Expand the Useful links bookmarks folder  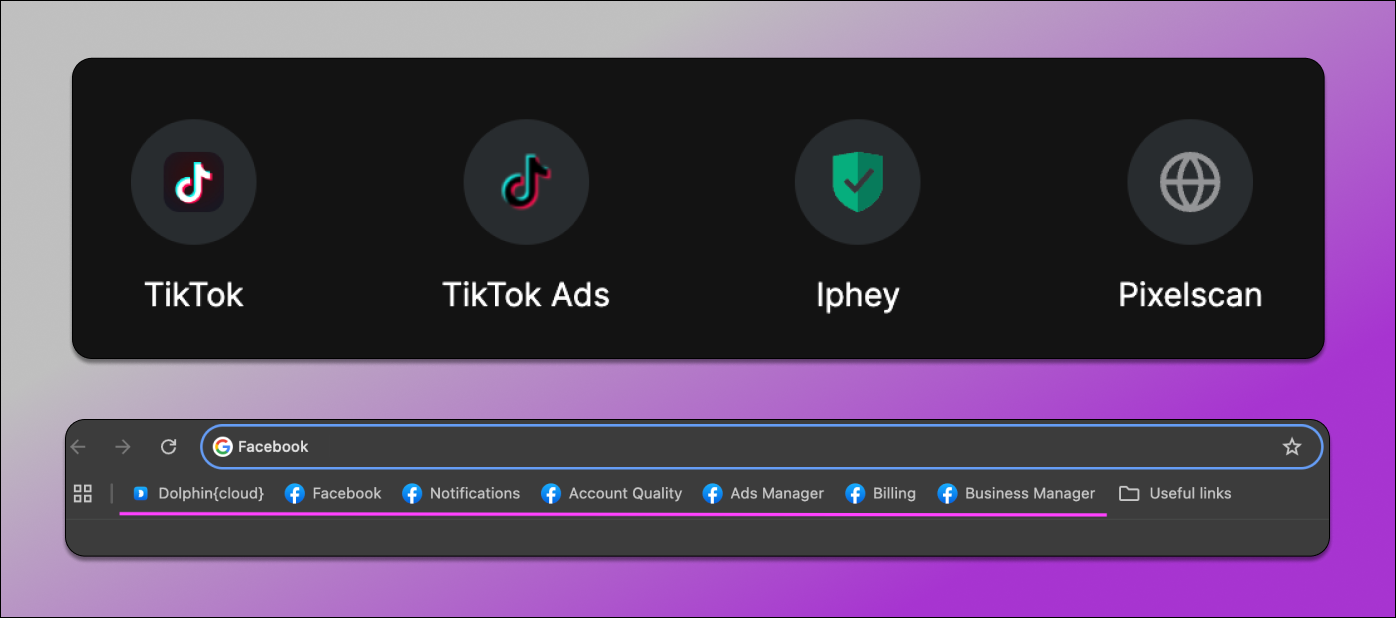1175,493
